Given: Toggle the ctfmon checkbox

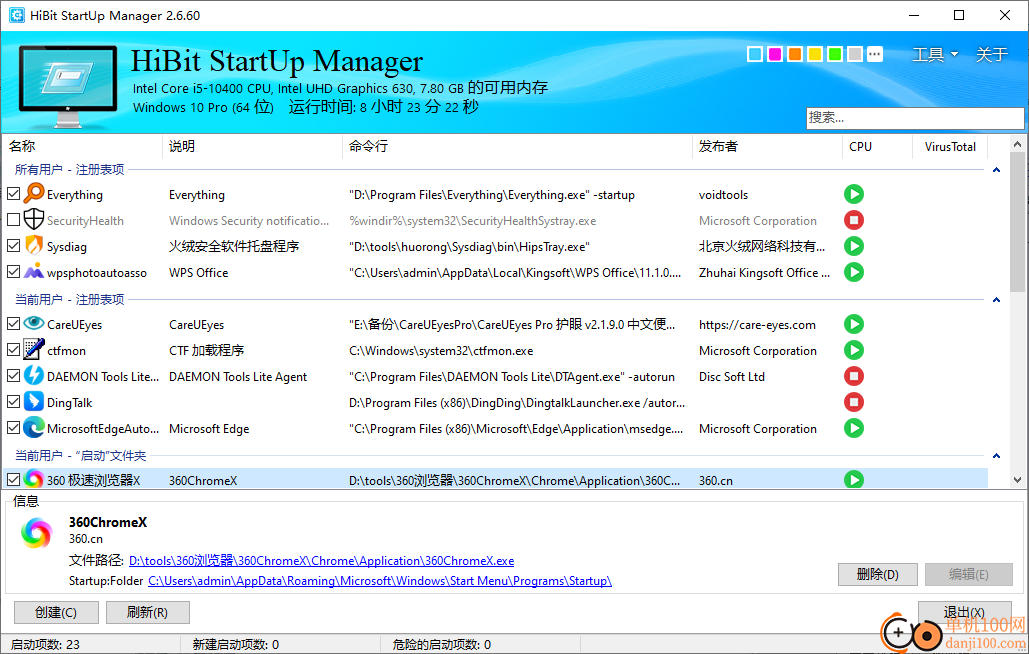Looking at the screenshot, I should 13,350.
